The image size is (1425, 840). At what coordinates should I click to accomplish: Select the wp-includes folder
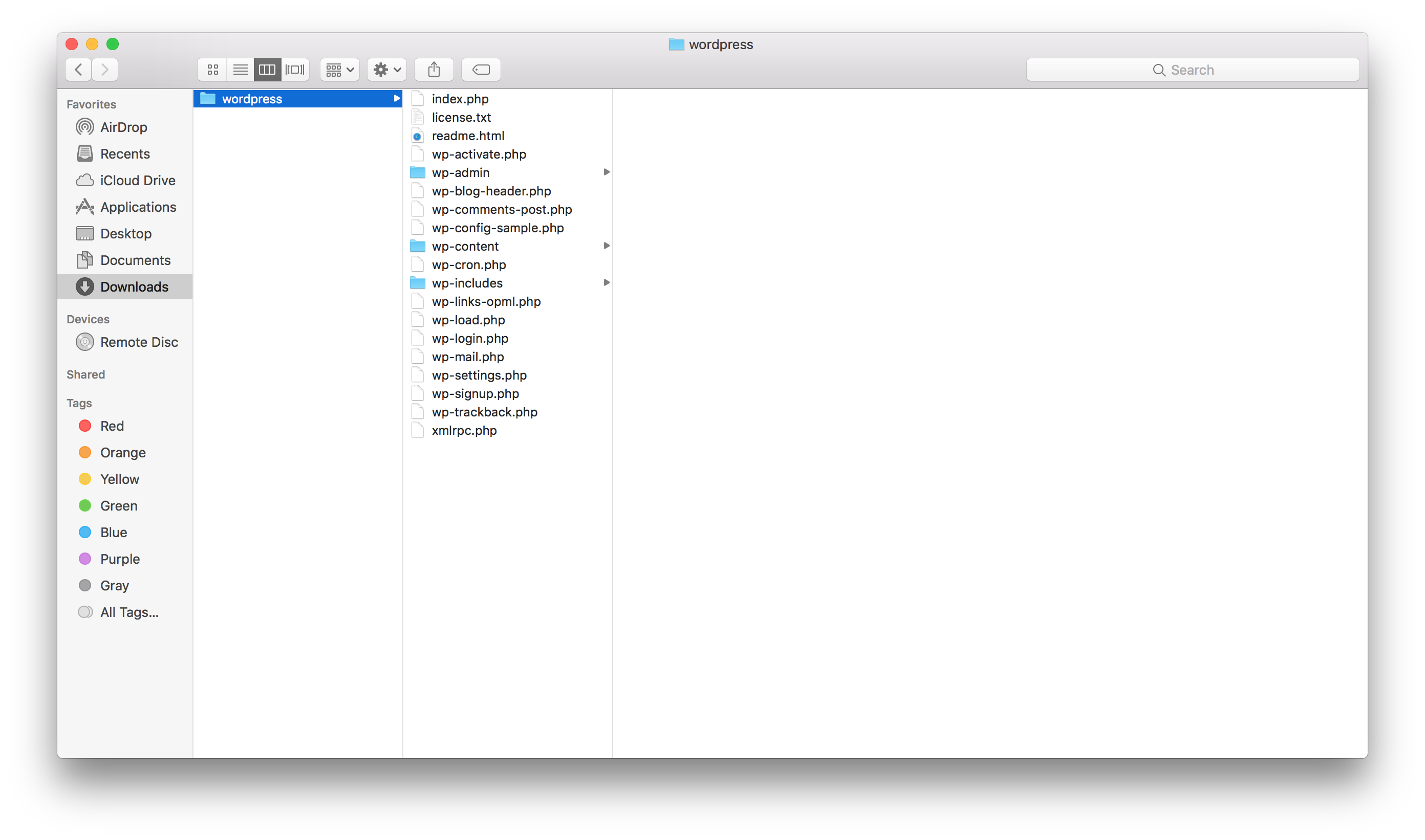pyautogui.click(x=508, y=283)
